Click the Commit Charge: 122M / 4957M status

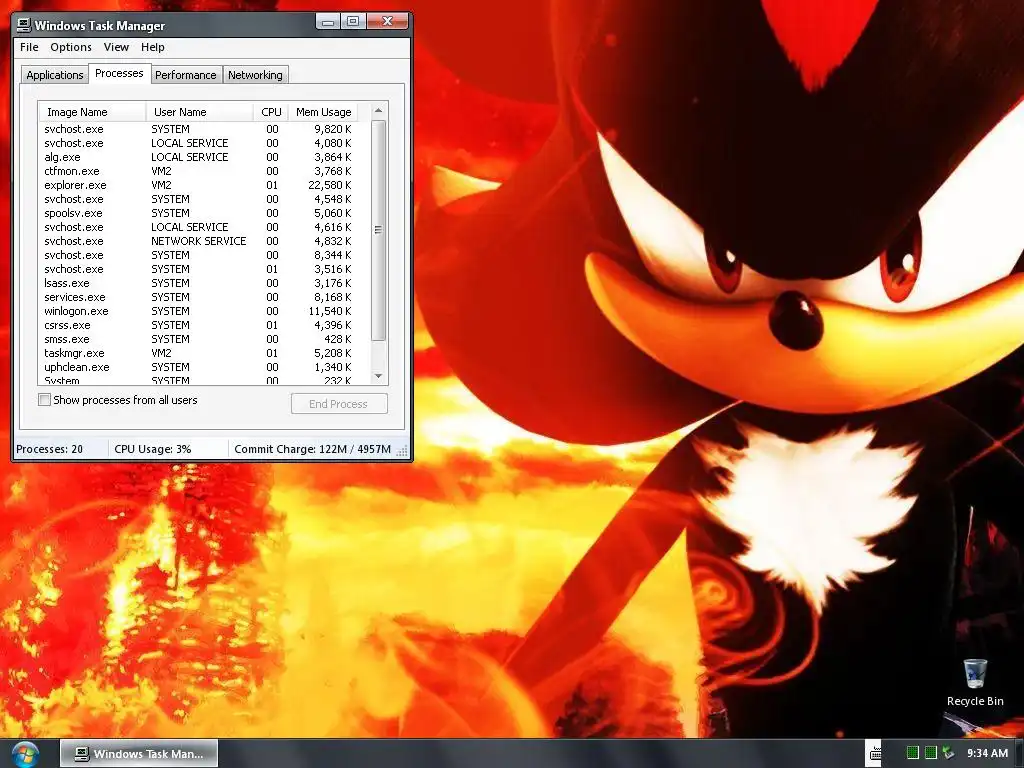pyautogui.click(x=312, y=449)
